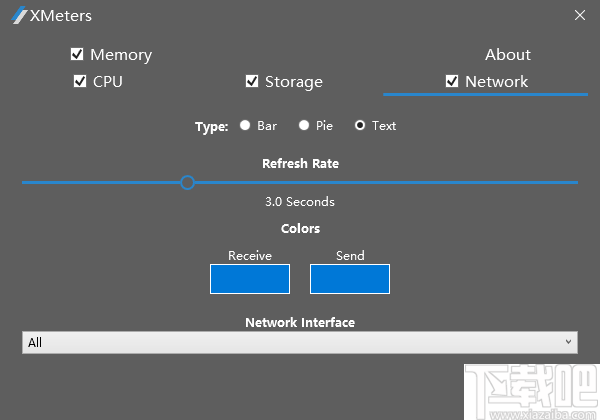Switch to the CPU tab label
Screen dimensions: 600x420
point(108,81)
